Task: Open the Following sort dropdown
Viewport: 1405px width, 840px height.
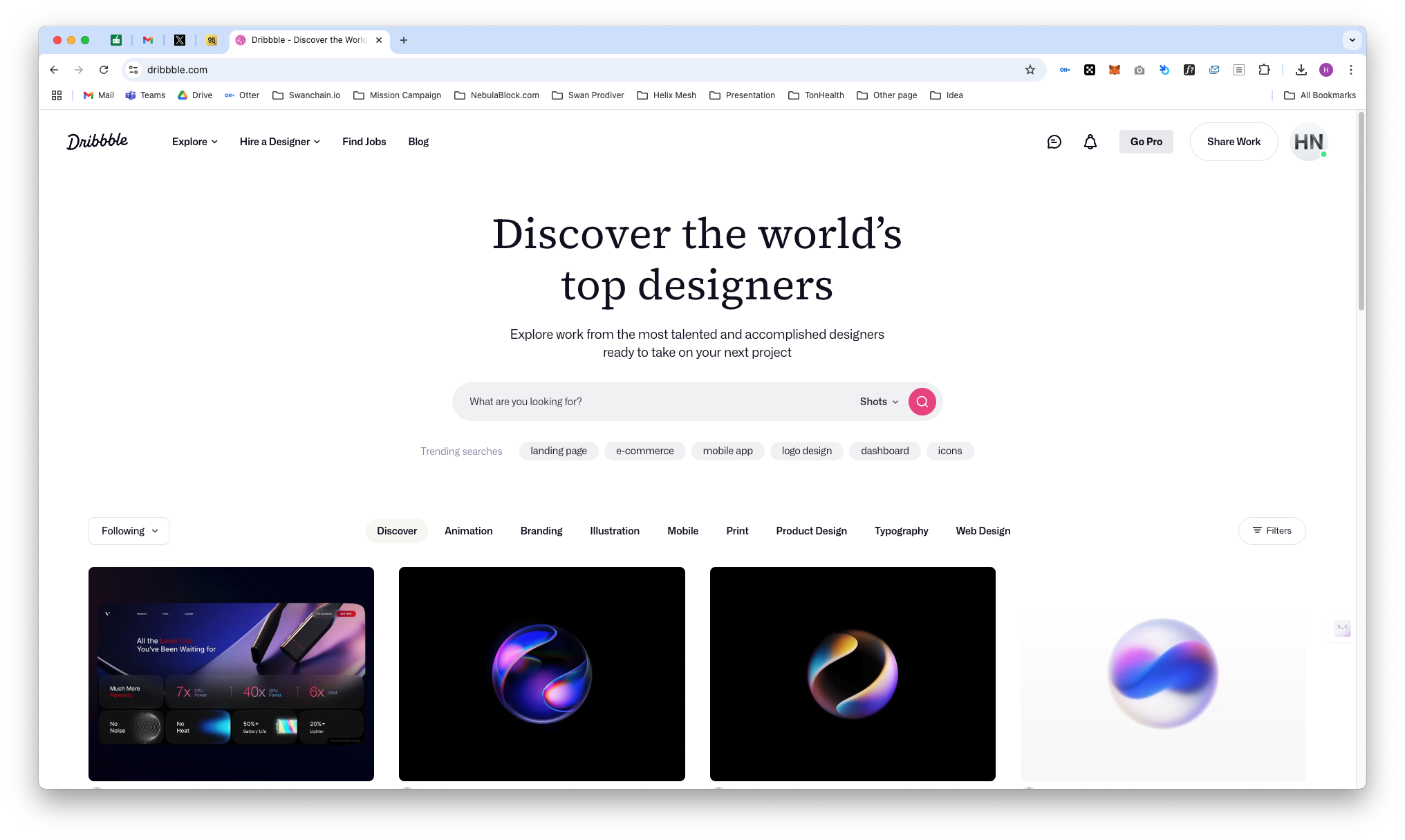Action: tap(129, 531)
